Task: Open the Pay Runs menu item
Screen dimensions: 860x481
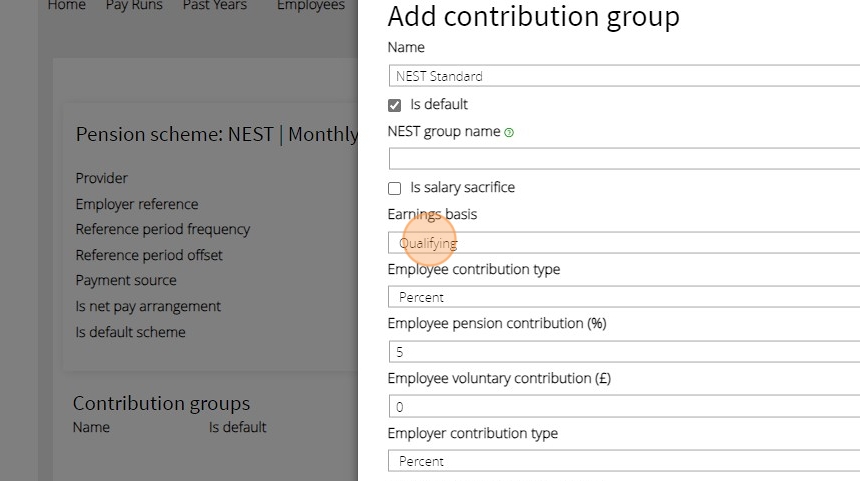Action: click(x=134, y=6)
